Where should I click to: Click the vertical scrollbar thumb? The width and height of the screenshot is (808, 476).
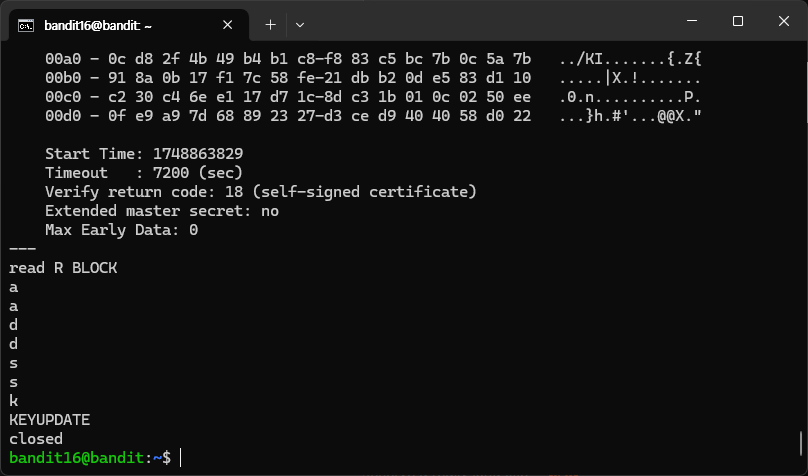[801, 444]
